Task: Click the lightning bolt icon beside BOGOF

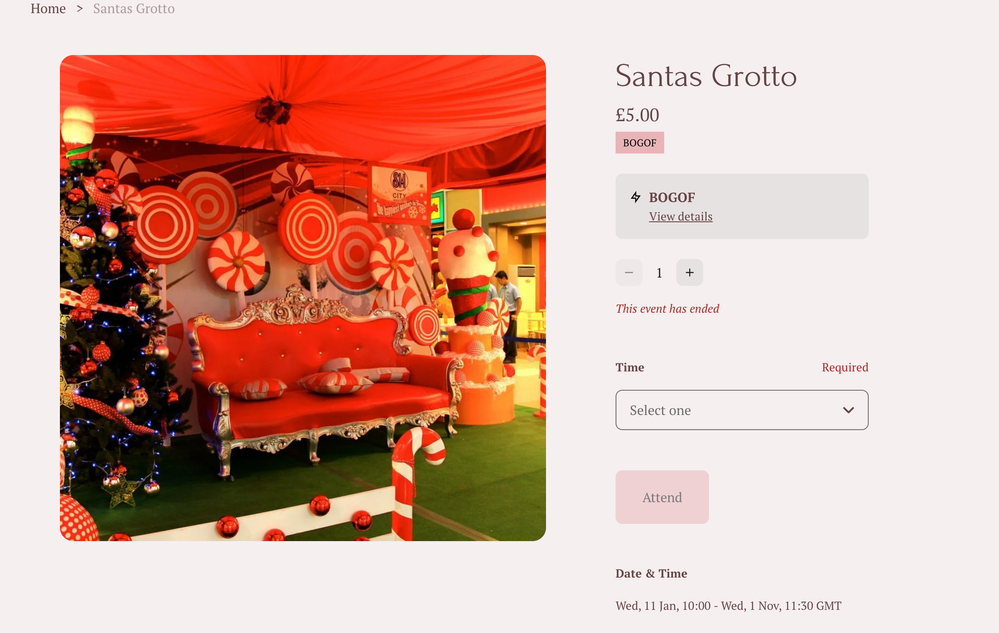Action: 635,197
